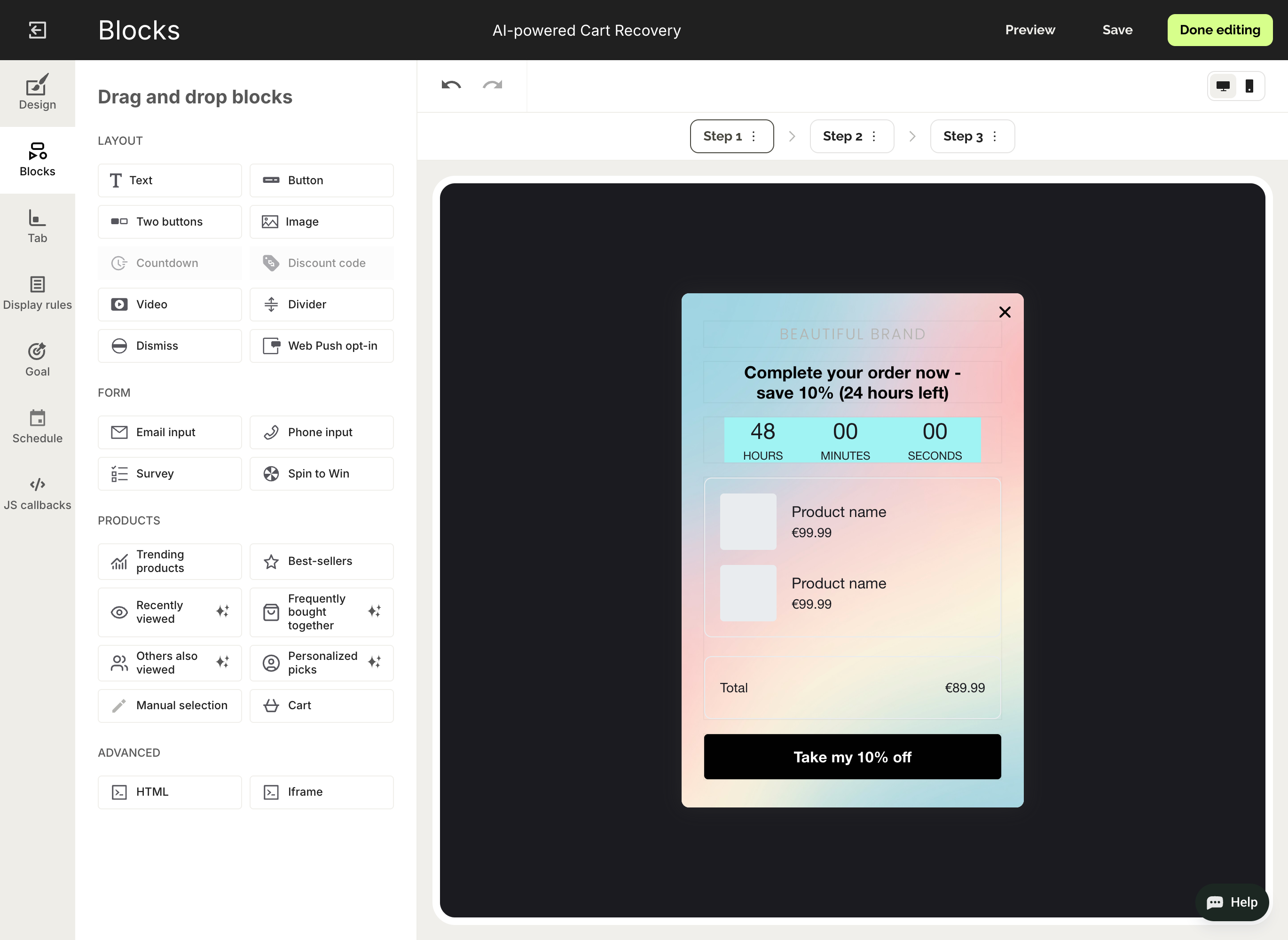
Task: Open the Display rules tab
Action: 38,293
